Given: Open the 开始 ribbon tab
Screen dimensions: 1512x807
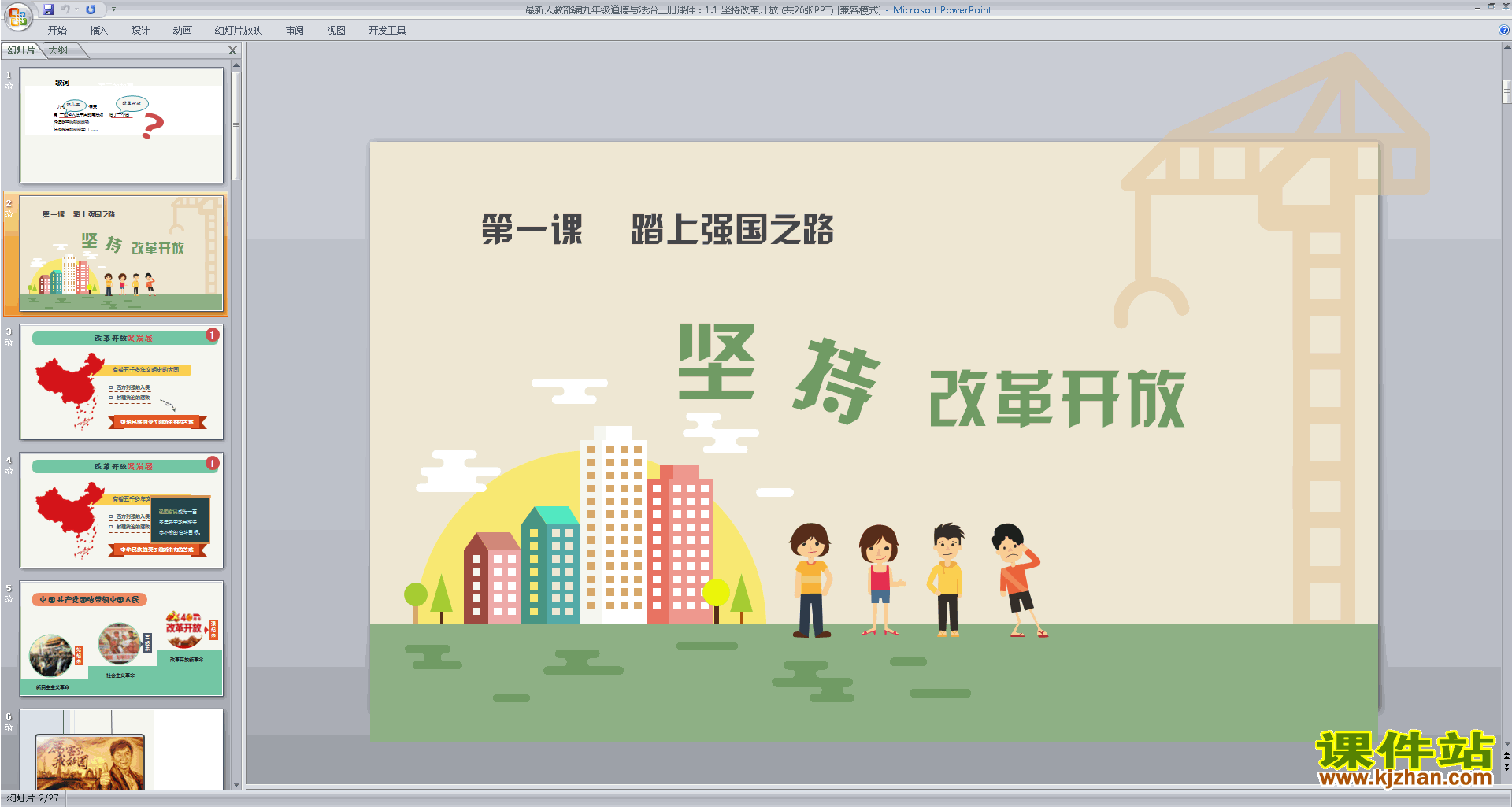Looking at the screenshot, I should click(x=57, y=31).
